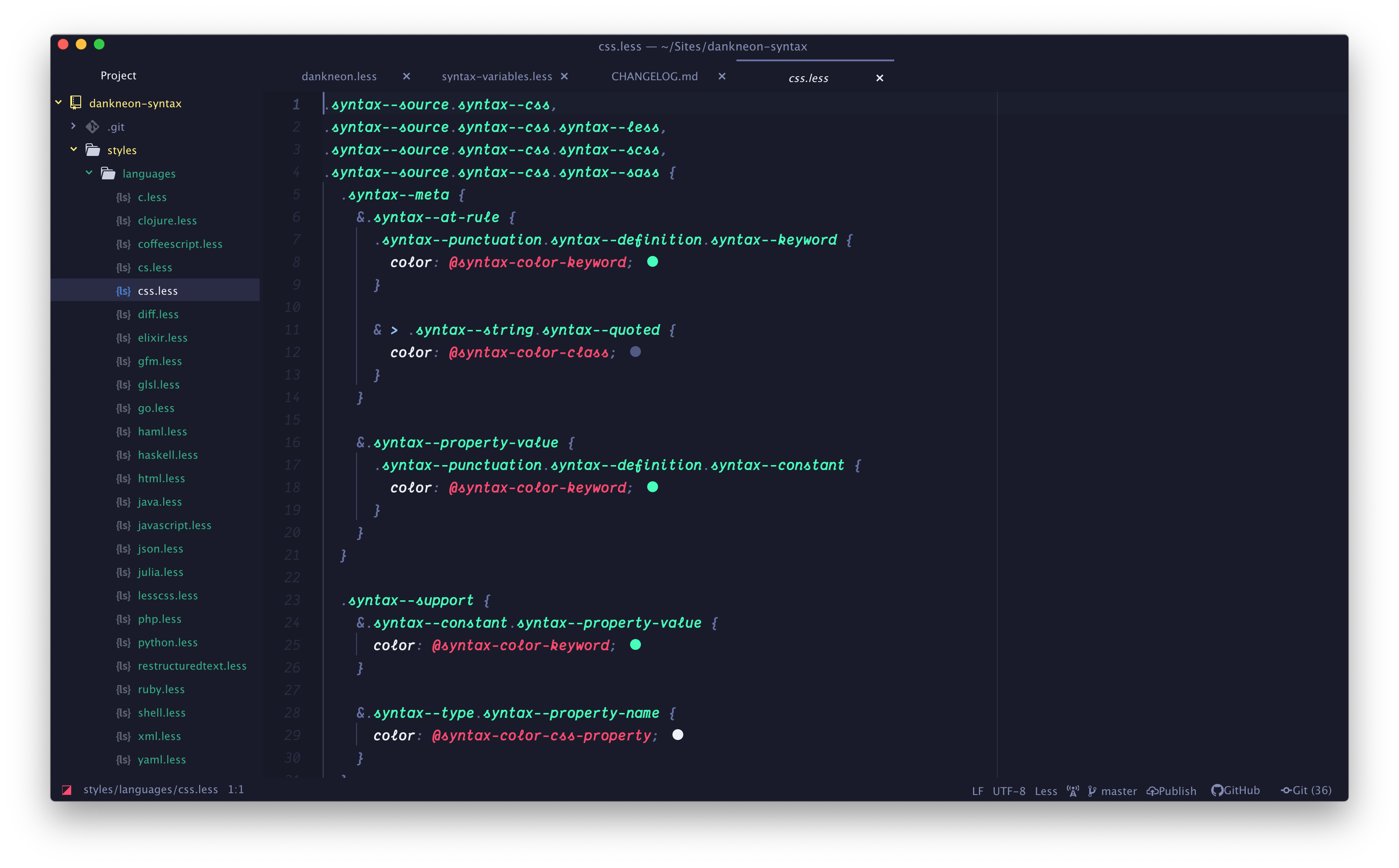Screen dimensions: 1399x868
Task: Click the master branch icon in status bar
Action: click(1092, 791)
